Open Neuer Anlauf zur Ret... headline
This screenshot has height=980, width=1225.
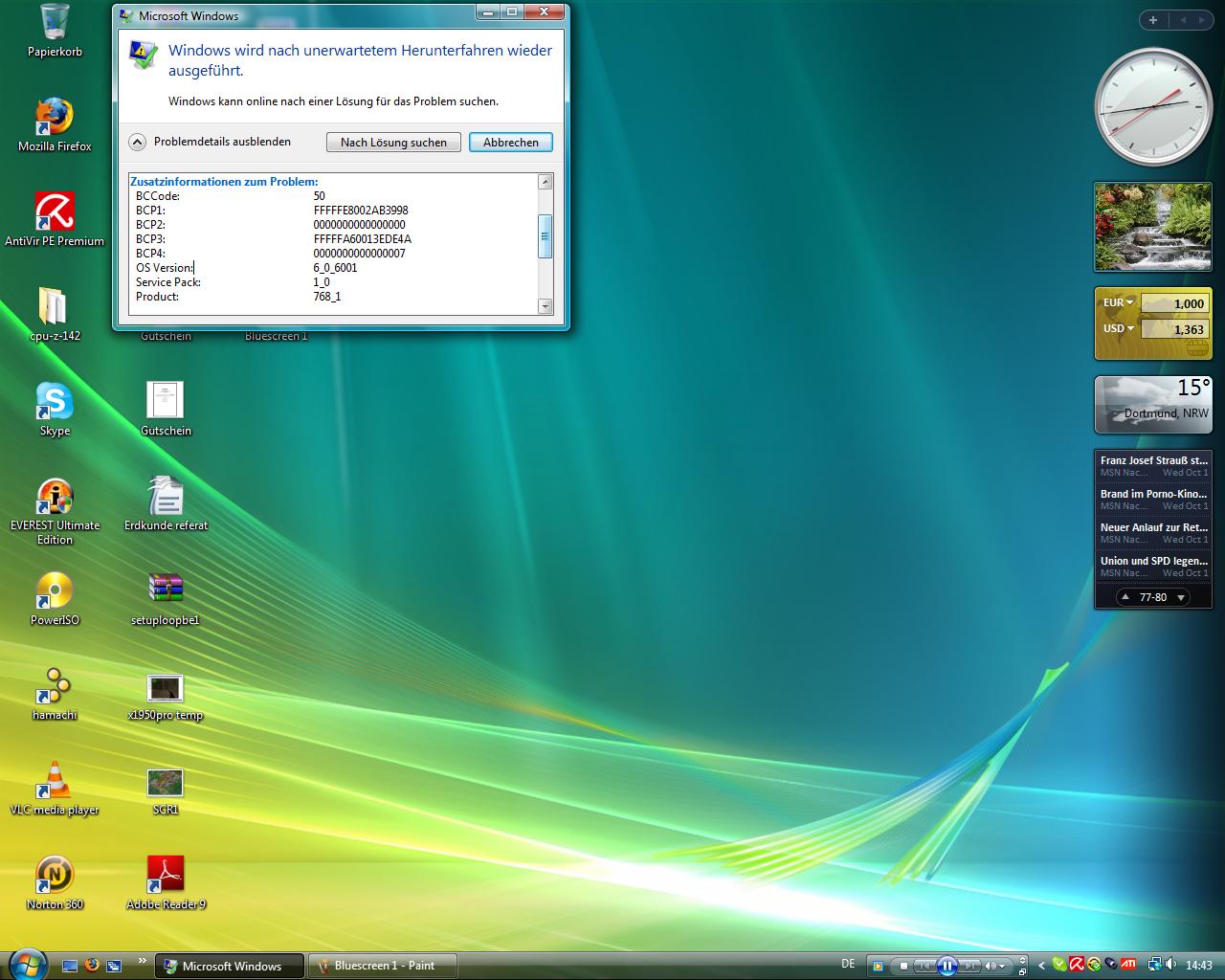[x=1153, y=532]
